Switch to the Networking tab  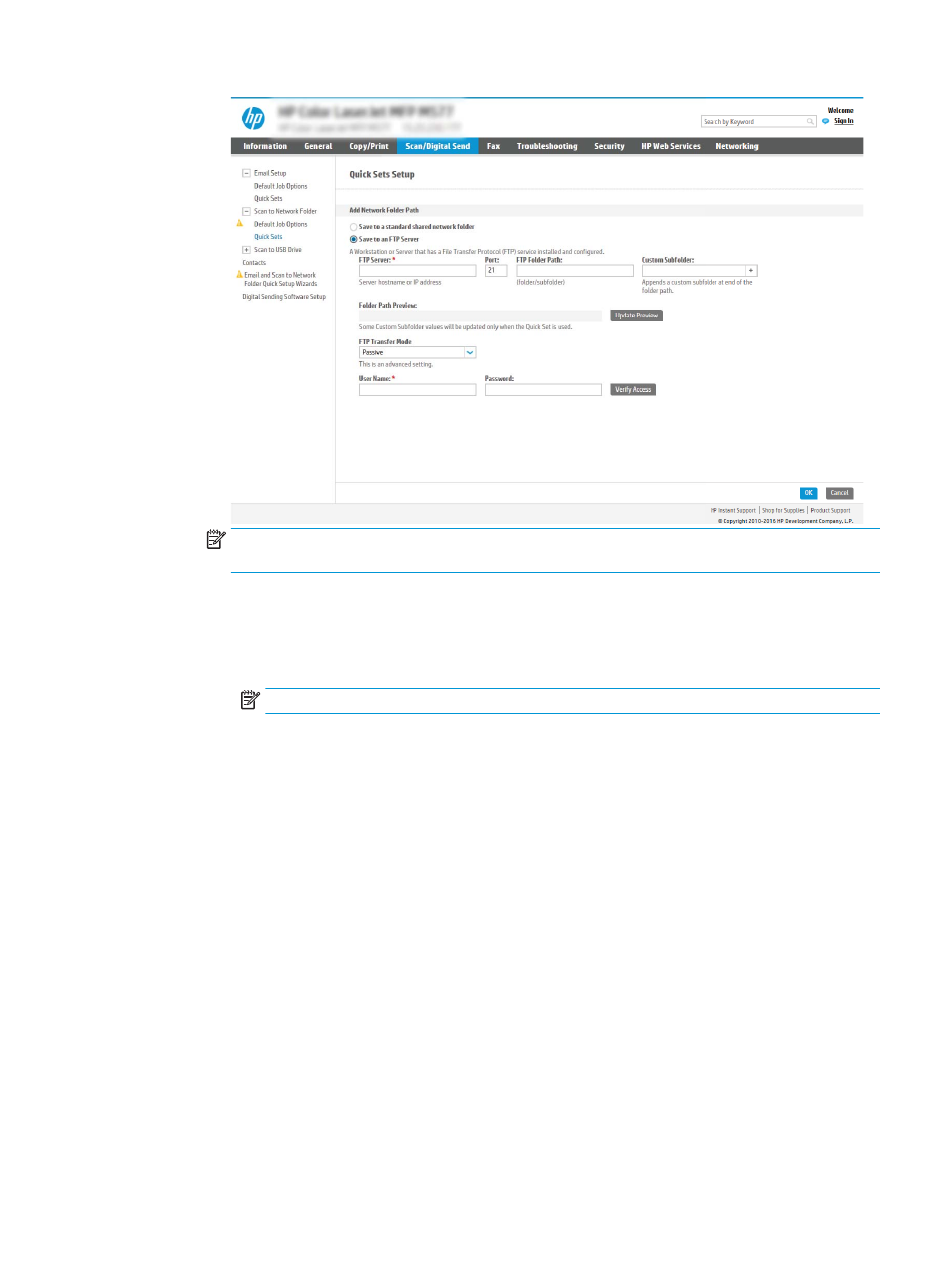point(736,146)
